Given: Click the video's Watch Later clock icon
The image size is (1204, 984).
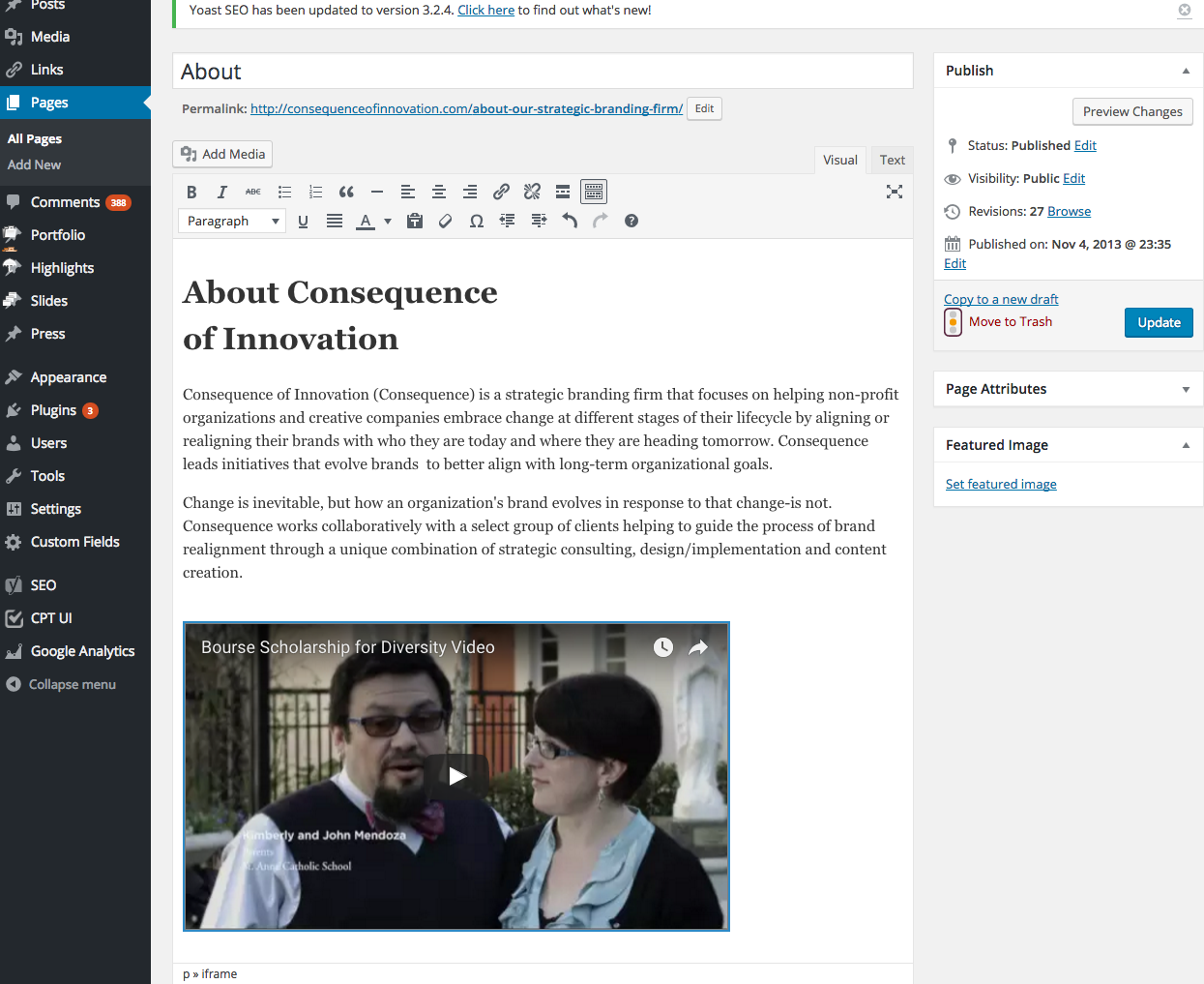Looking at the screenshot, I should [x=662, y=647].
